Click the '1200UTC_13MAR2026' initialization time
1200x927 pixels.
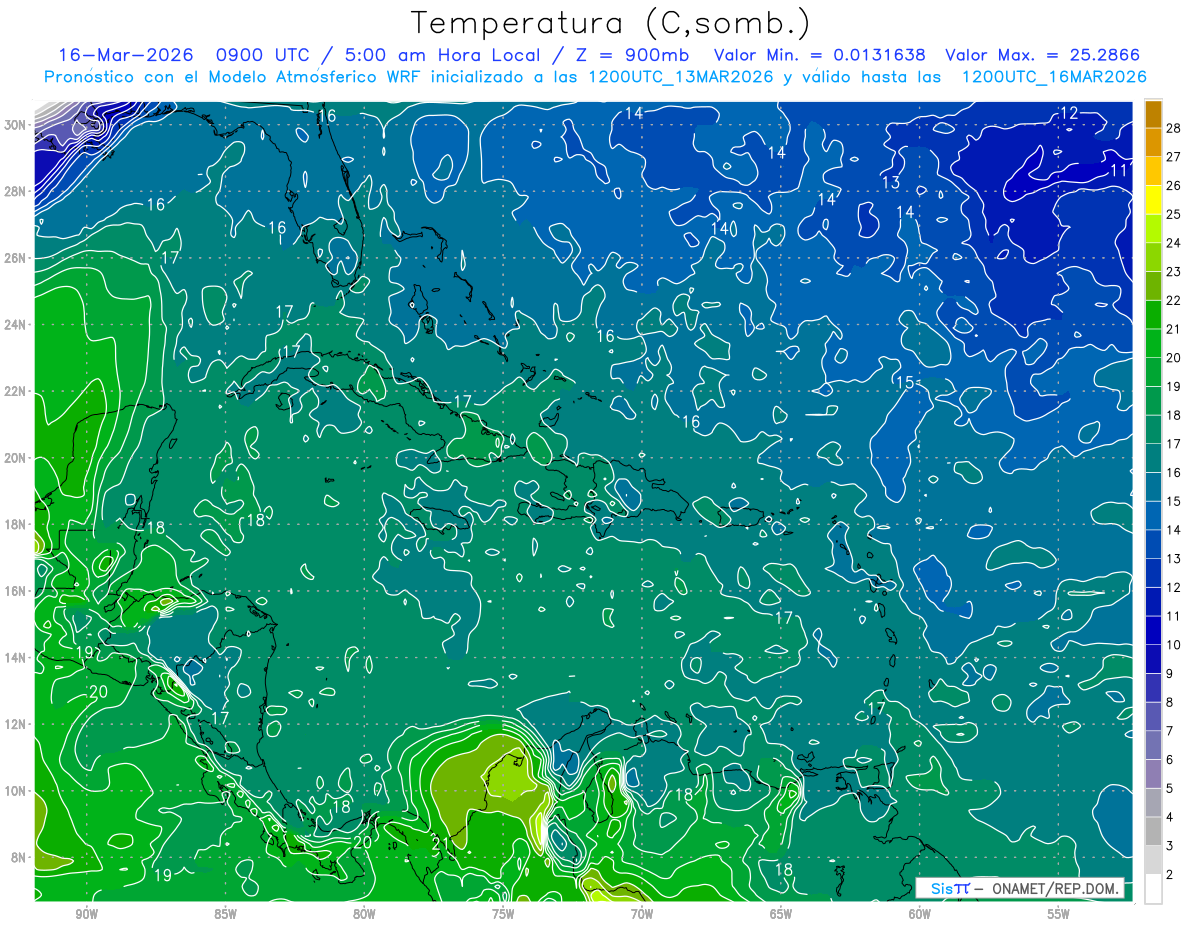click(682, 77)
